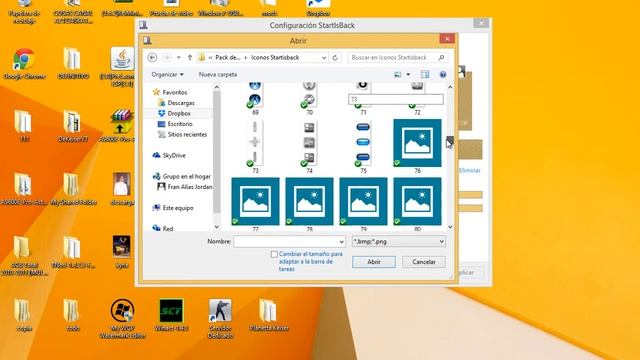Screen dimensions: 640x360
Task: Select SkyDrive in navigation pane
Action: pyautogui.click(x=174, y=156)
